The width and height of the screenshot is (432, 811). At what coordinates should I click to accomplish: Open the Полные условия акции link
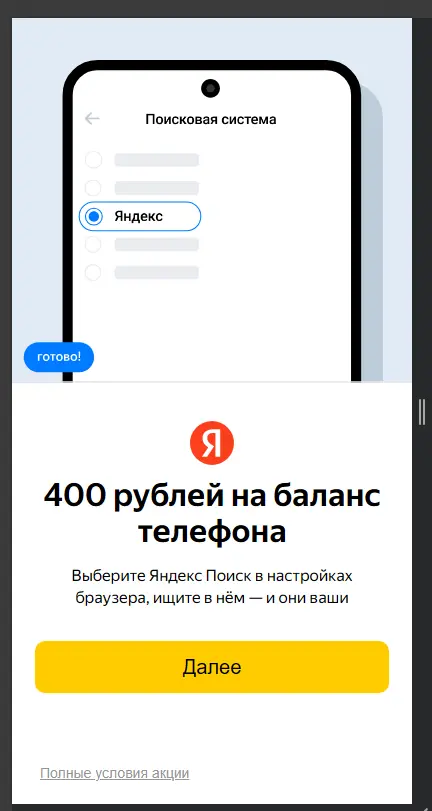click(x=114, y=773)
